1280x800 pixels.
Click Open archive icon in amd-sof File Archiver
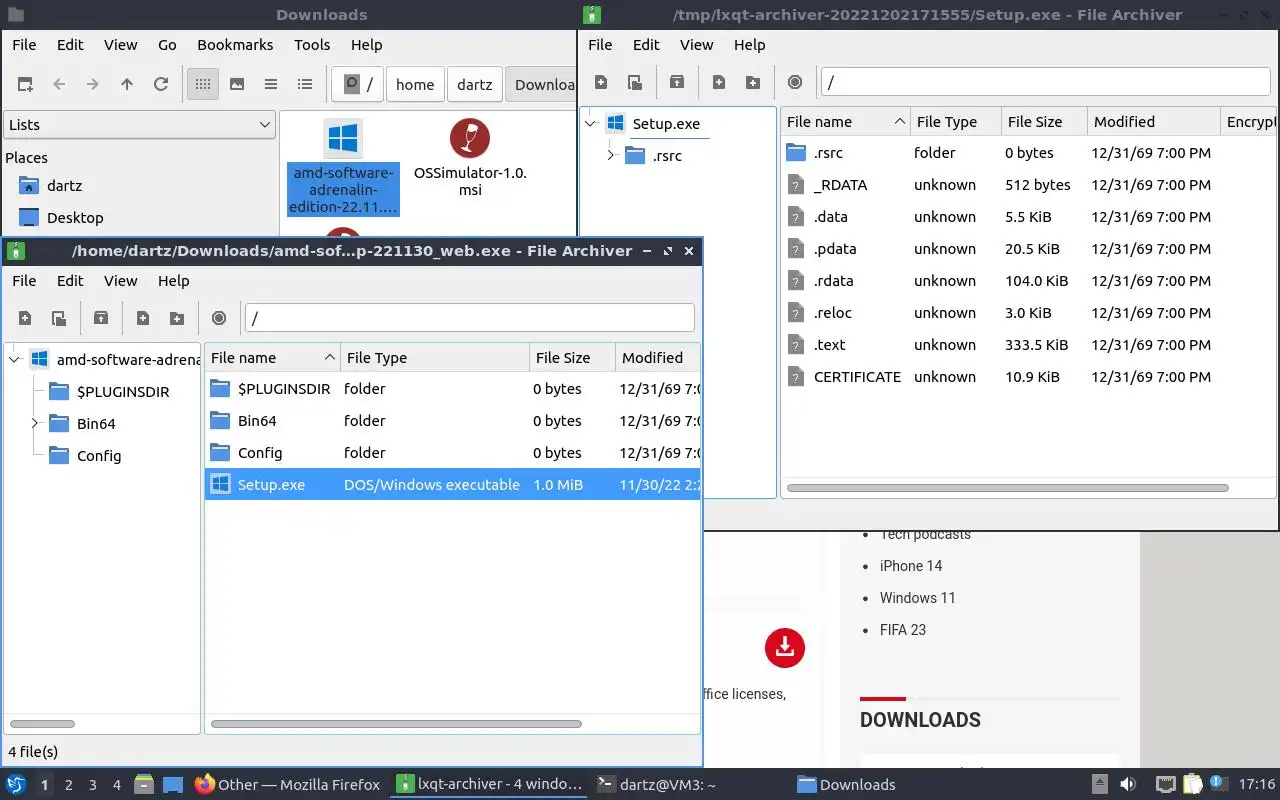(59, 318)
